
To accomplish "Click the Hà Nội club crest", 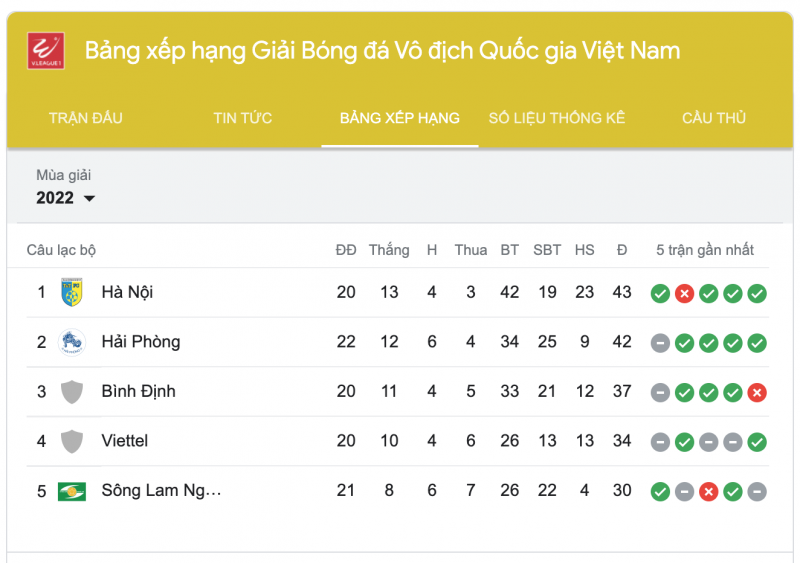I will pyautogui.click(x=71, y=292).
